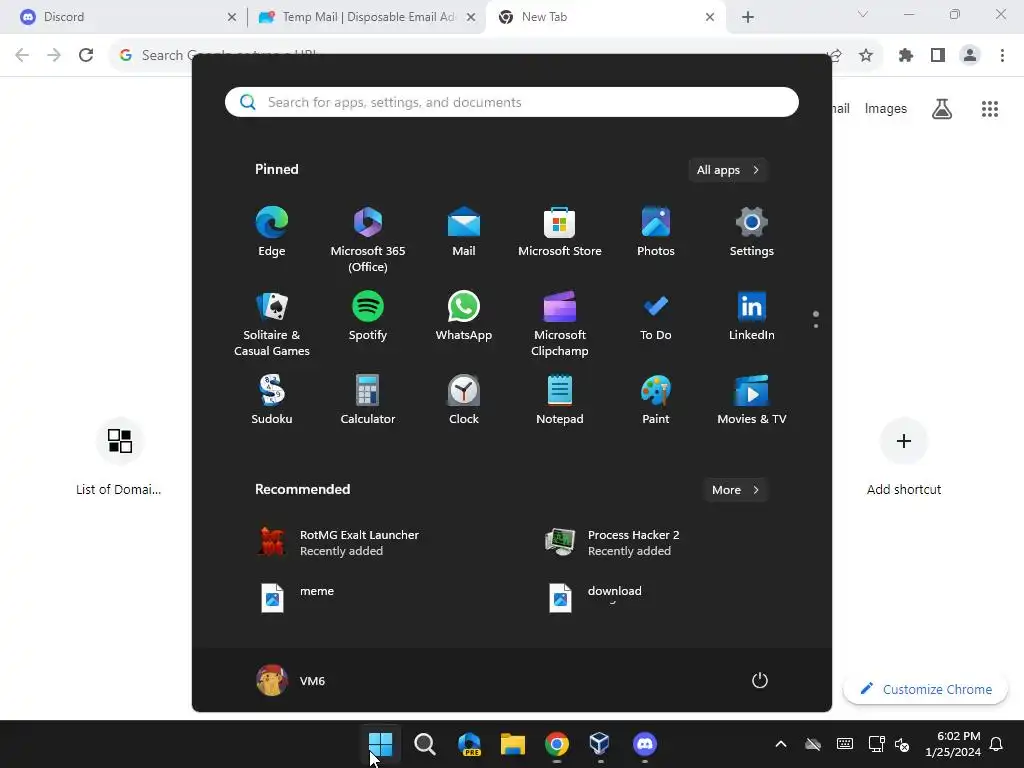Open notifications bell in taskbar
The image size is (1024, 768).
(996, 744)
